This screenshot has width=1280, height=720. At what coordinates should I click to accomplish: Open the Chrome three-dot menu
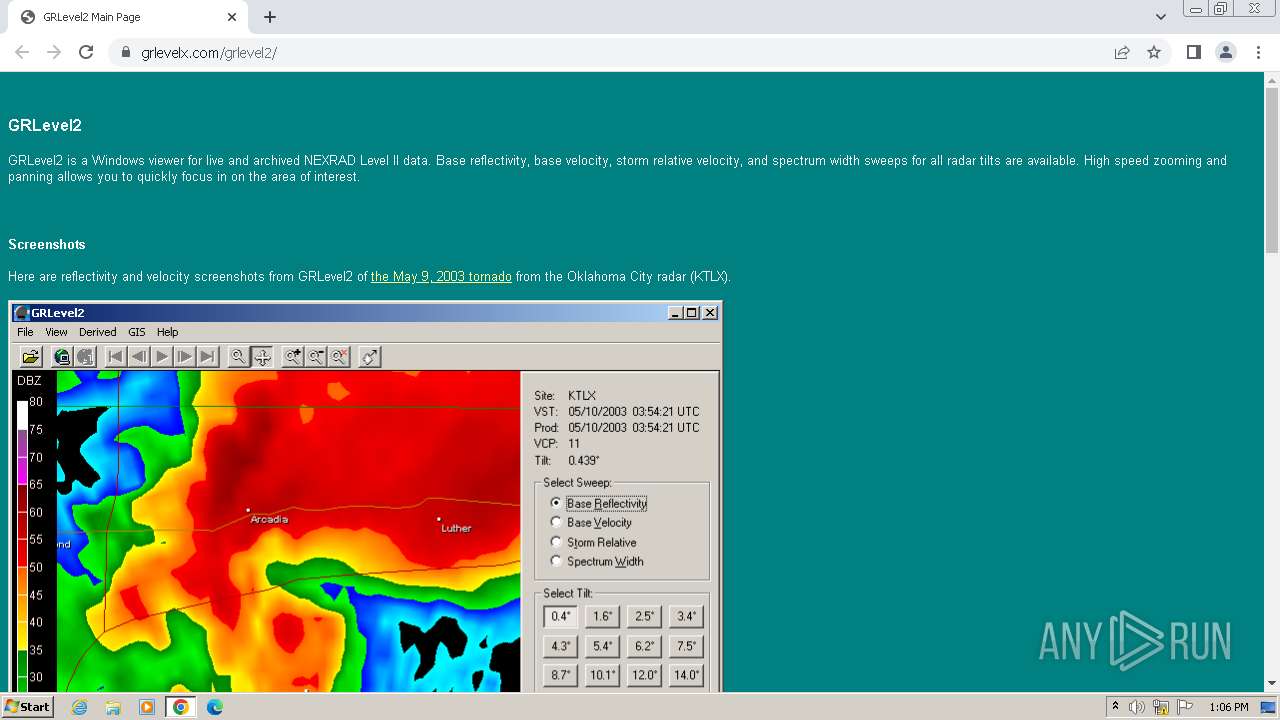point(1258,52)
